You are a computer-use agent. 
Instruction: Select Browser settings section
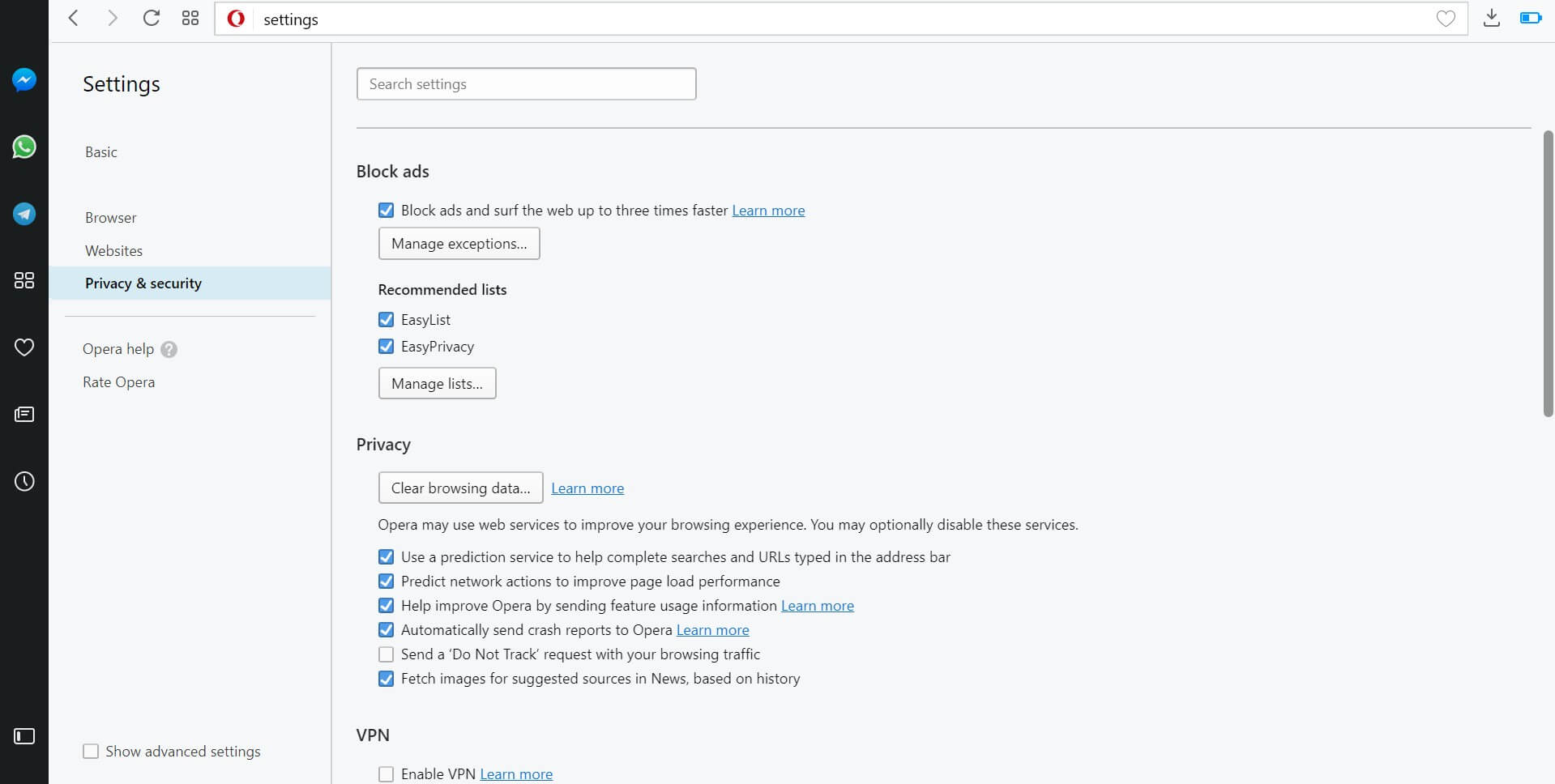tap(111, 218)
